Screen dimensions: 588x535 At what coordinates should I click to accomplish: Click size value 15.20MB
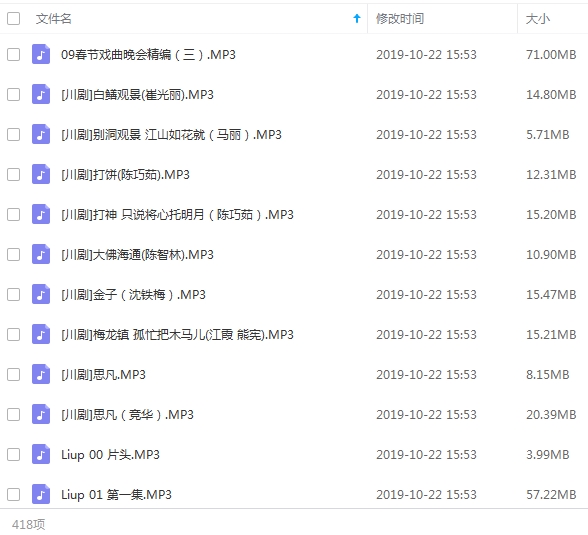point(551,215)
